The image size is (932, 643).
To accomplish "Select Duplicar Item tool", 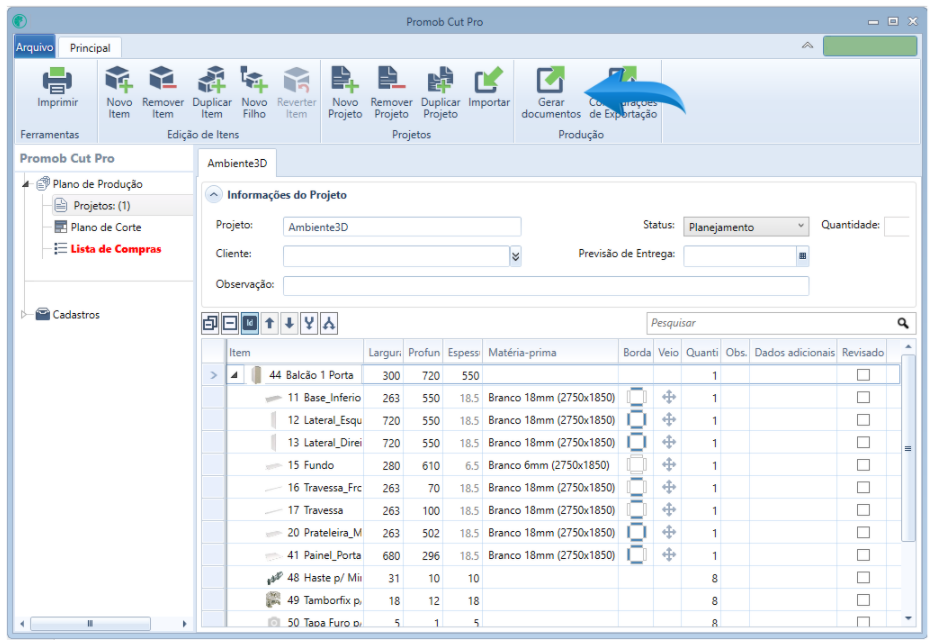I will (212, 92).
